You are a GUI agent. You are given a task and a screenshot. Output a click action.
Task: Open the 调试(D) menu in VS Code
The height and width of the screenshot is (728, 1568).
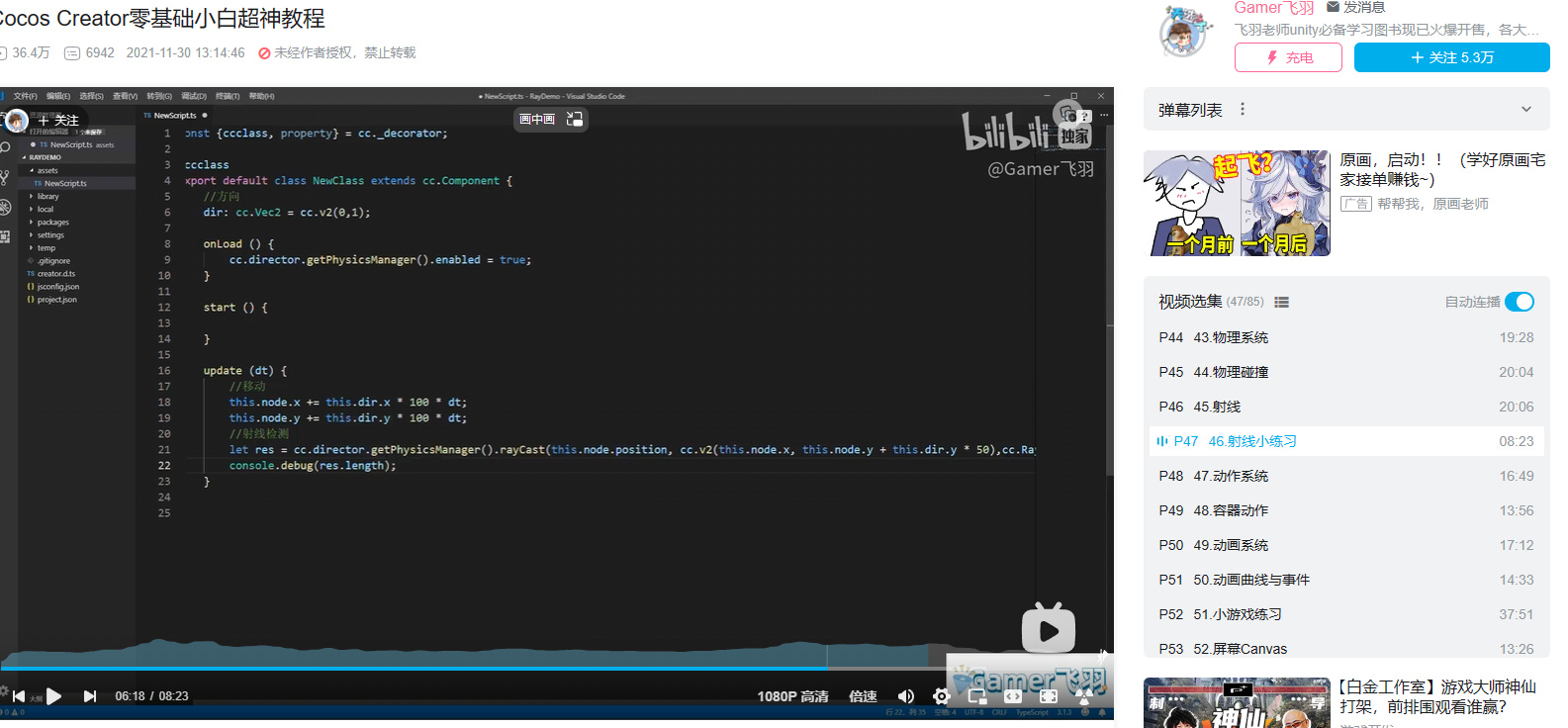tap(194, 96)
